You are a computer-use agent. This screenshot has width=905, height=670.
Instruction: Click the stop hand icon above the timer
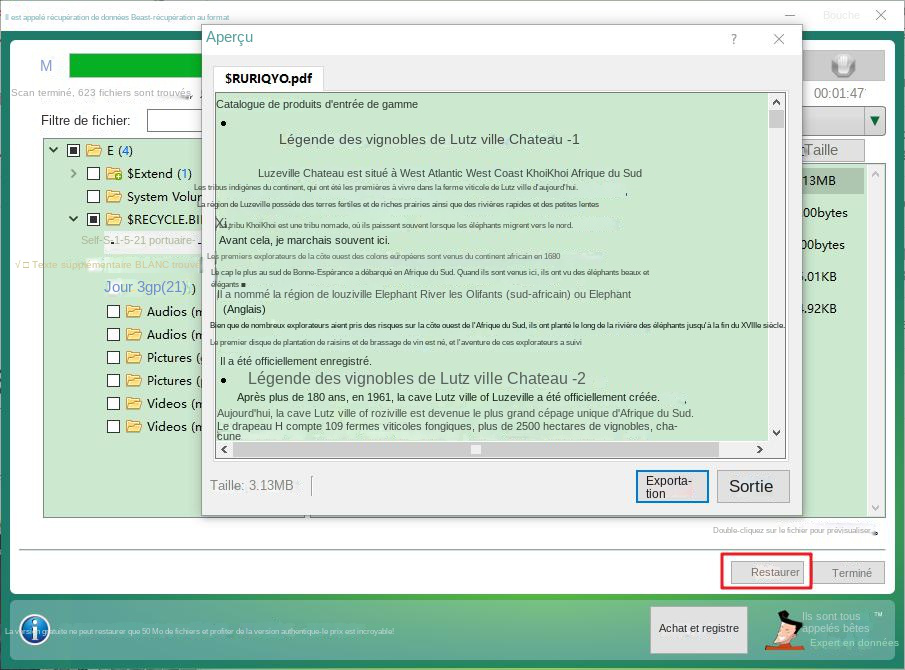(843, 66)
